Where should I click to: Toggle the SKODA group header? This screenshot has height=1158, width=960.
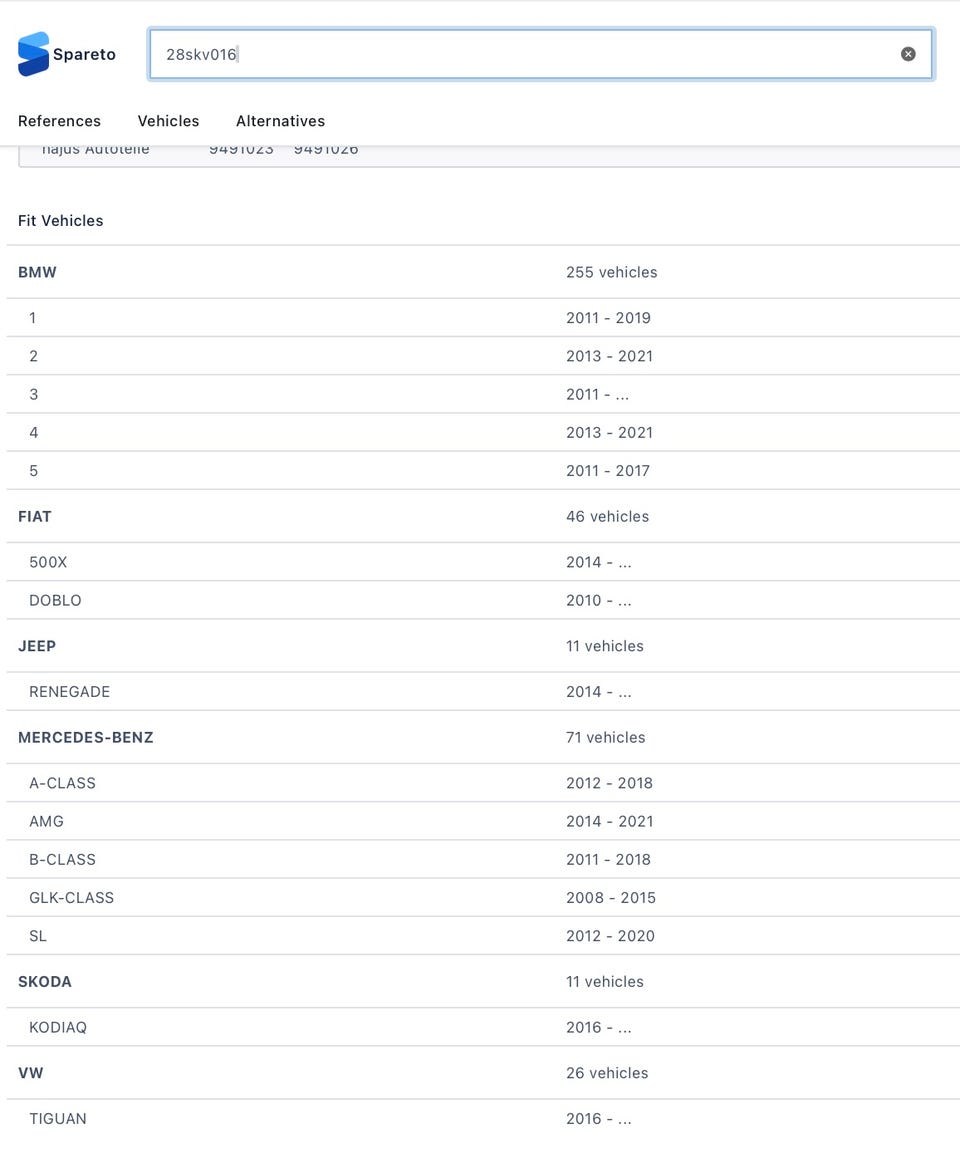tap(483, 981)
